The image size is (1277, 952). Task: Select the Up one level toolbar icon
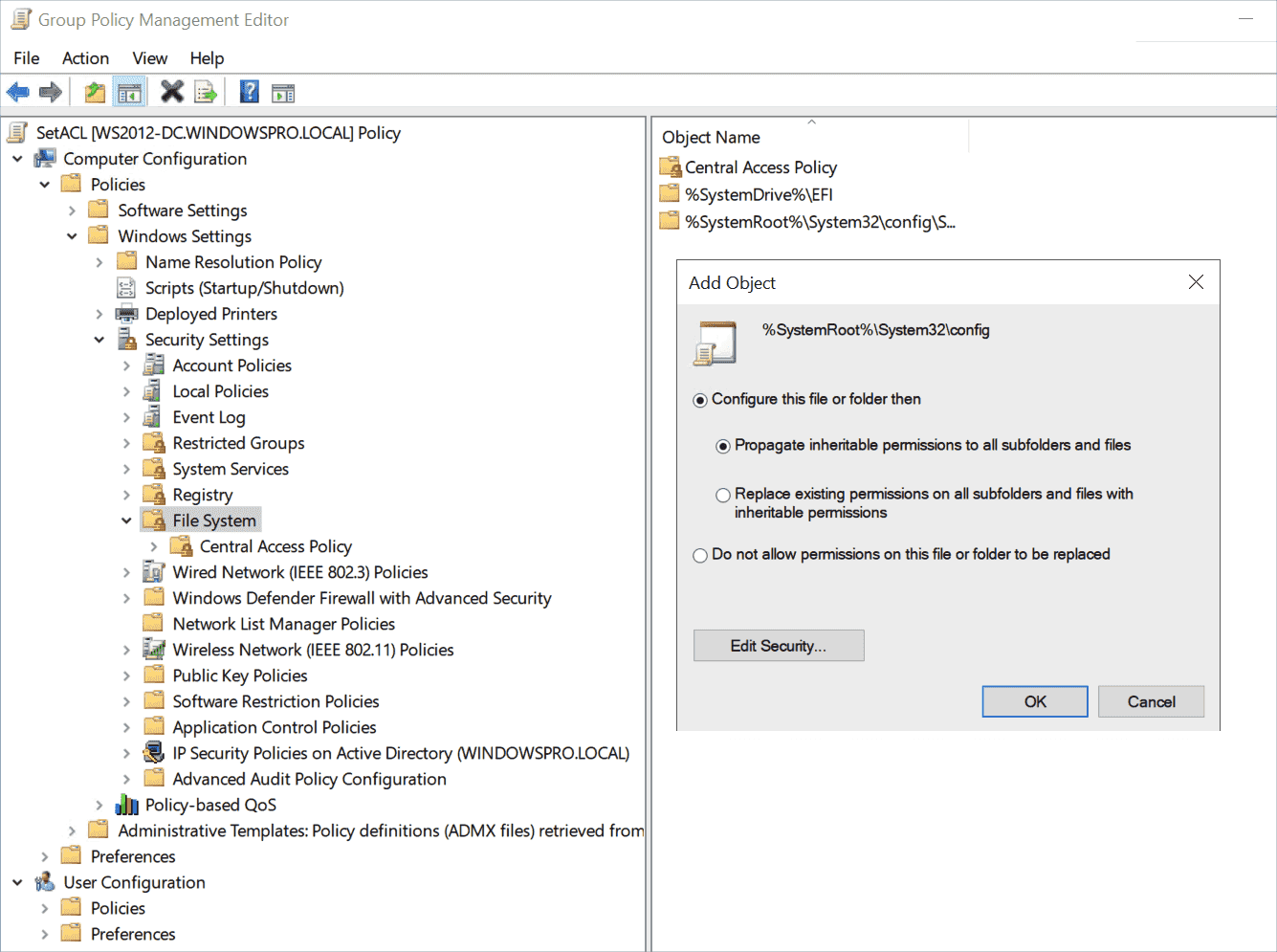click(93, 91)
